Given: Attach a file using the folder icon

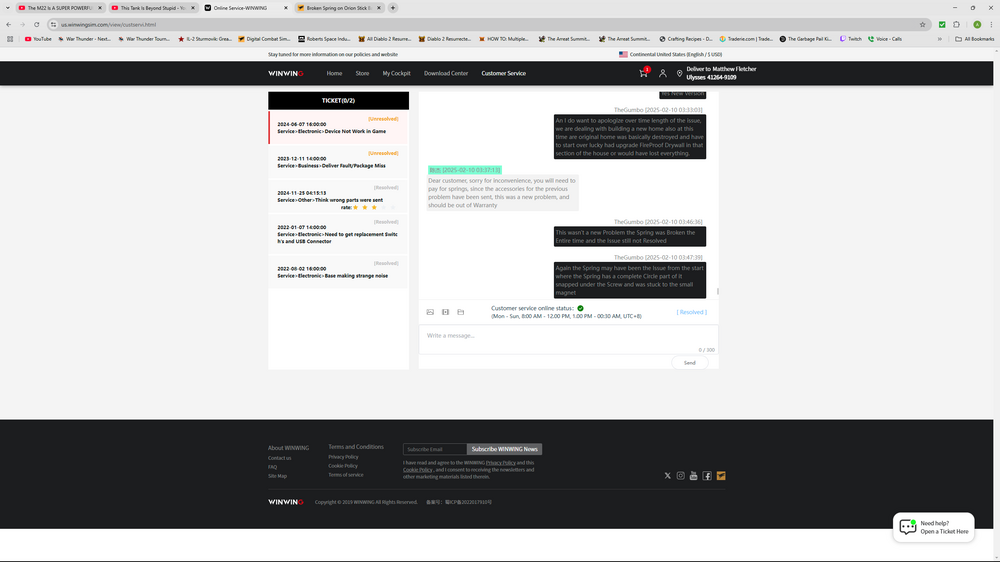Looking at the screenshot, I should pos(460,312).
